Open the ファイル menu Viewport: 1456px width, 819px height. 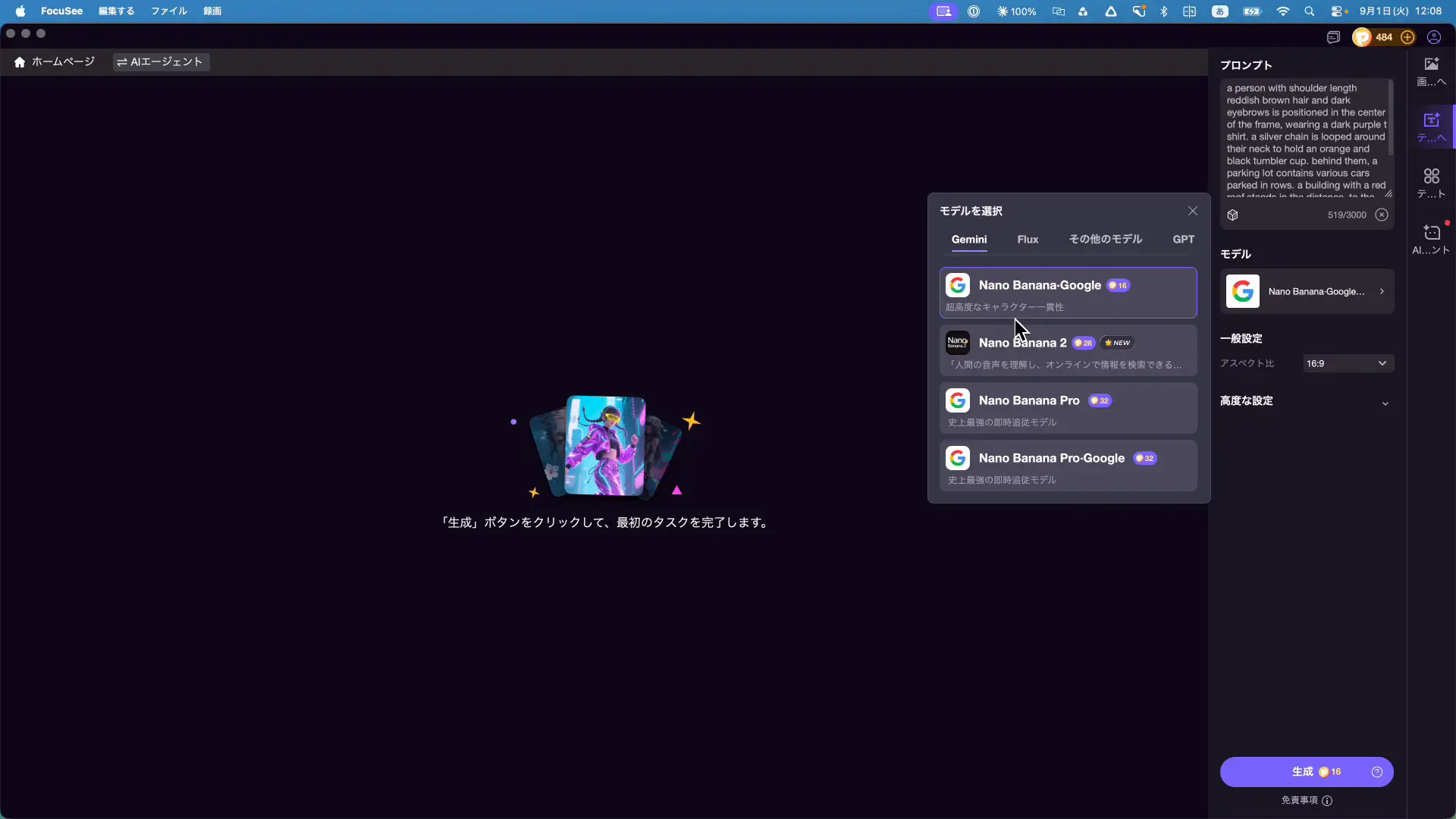(168, 11)
